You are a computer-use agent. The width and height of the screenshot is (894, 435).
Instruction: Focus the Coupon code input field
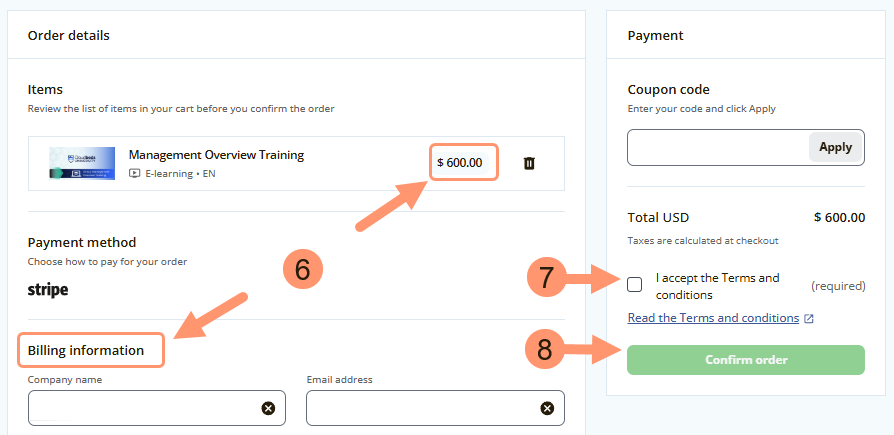pos(718,147)
